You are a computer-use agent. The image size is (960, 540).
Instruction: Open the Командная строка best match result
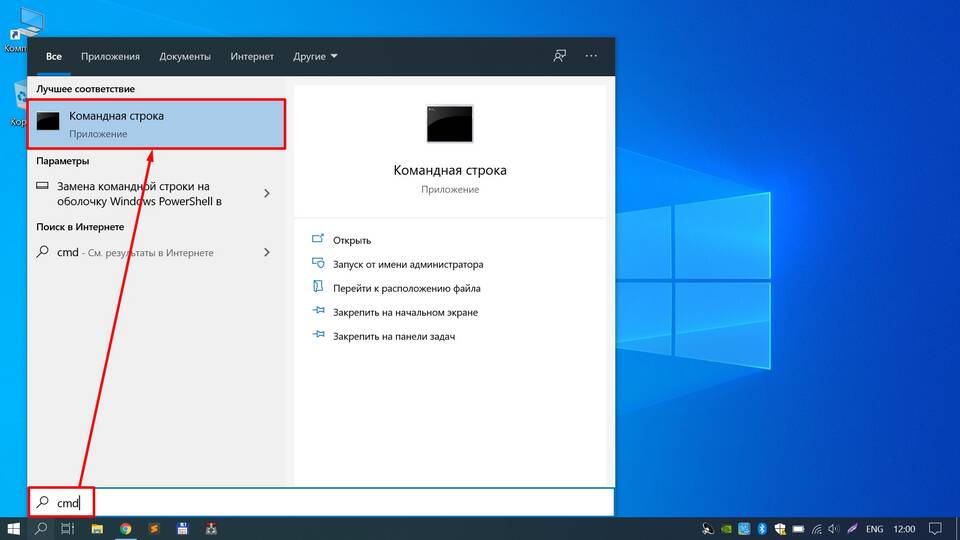pyautogui.click(x=157, y=124)
